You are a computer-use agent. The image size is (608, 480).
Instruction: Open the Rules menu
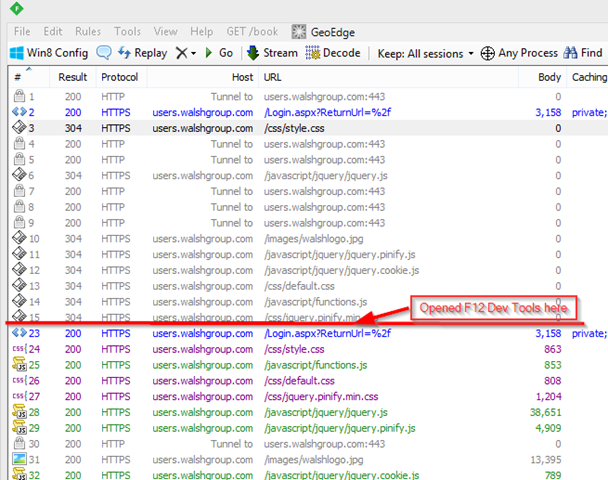(87, 32)
